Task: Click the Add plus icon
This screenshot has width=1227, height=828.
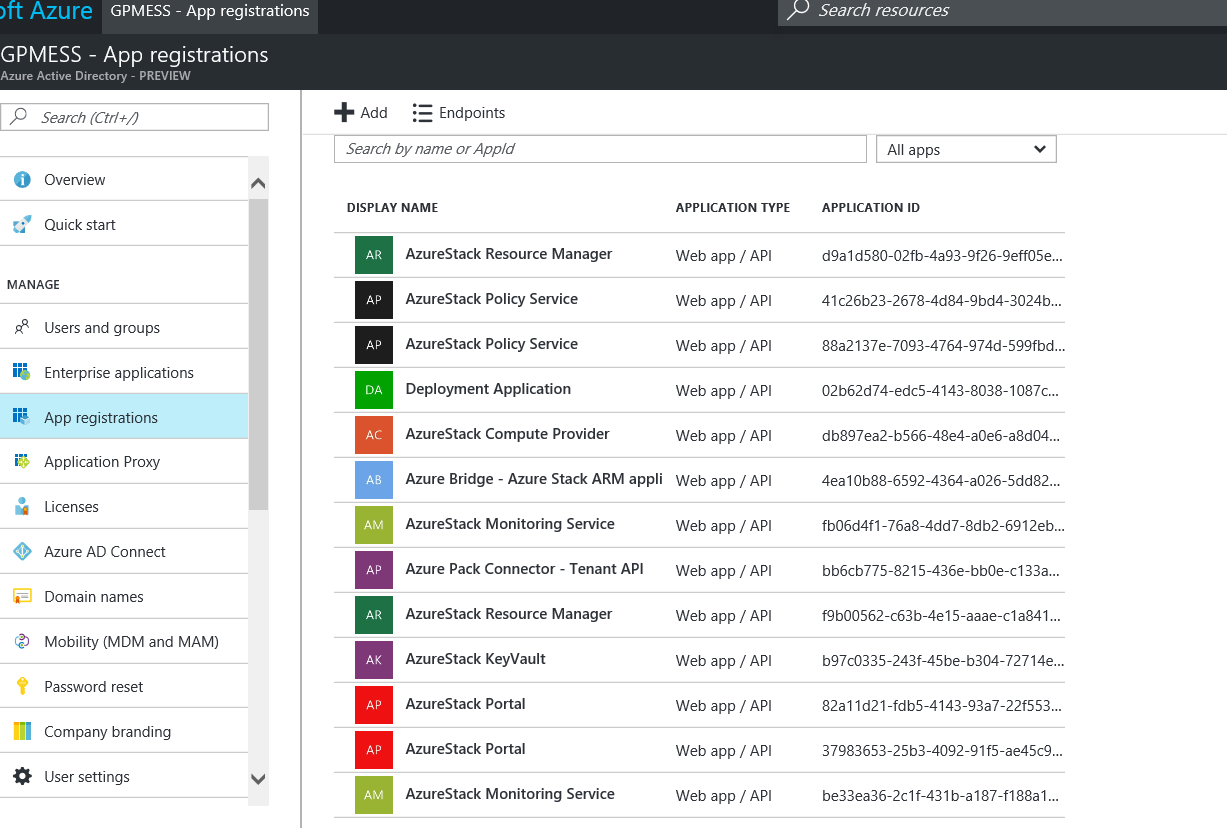Action: click(x=344, y=113)
